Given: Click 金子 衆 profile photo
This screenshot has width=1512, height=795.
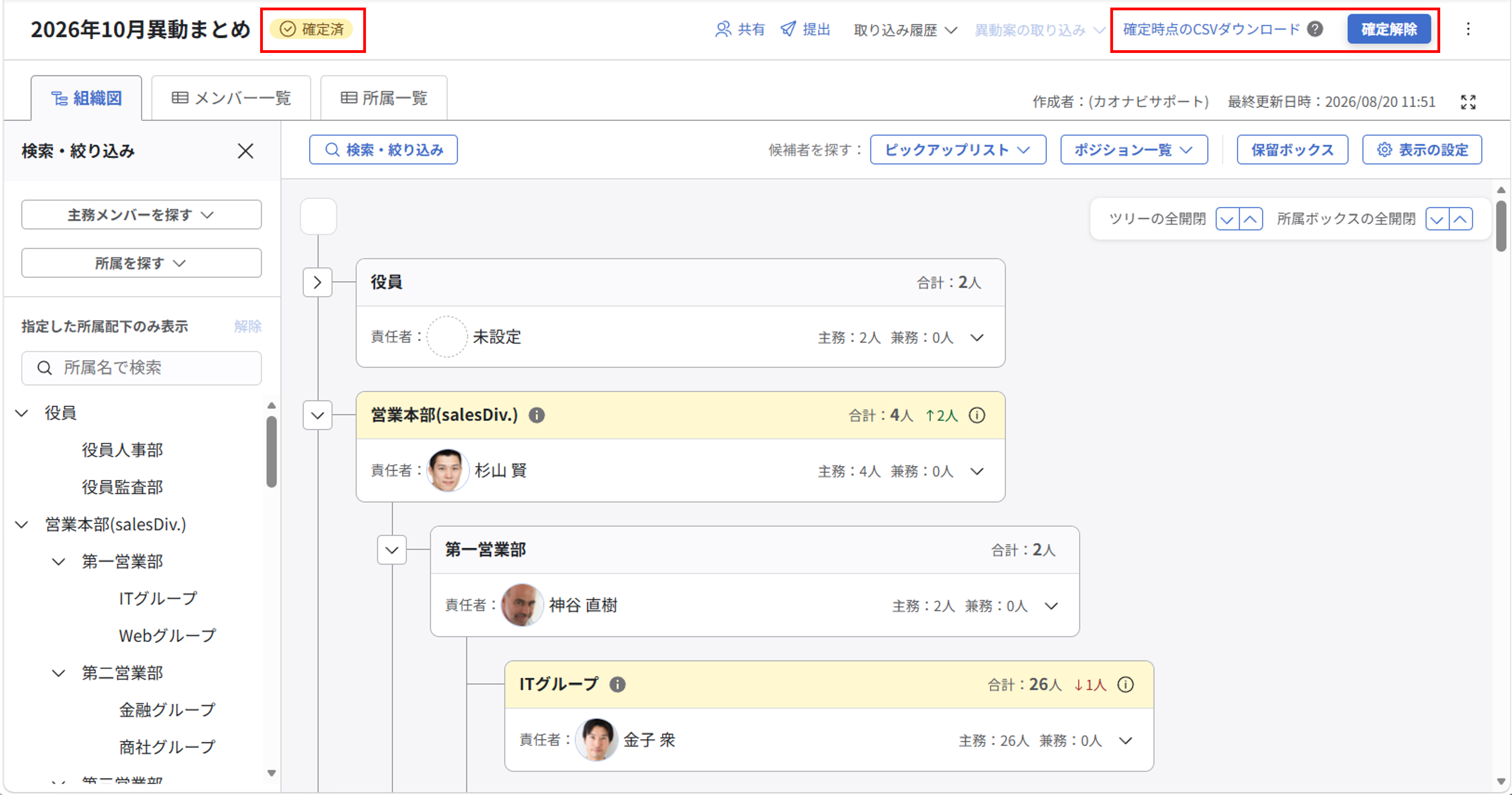Looking at the screenshot, I should pos(596,739).
